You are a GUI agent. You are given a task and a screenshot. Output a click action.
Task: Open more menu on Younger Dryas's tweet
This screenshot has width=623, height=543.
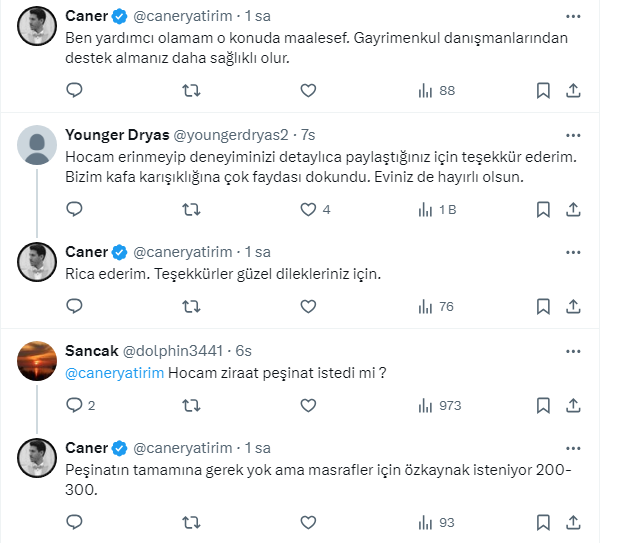point(573,134)
